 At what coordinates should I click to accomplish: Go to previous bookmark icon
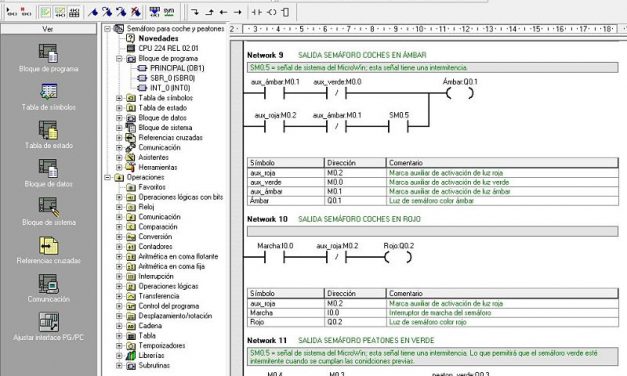[x=121, y=12]
